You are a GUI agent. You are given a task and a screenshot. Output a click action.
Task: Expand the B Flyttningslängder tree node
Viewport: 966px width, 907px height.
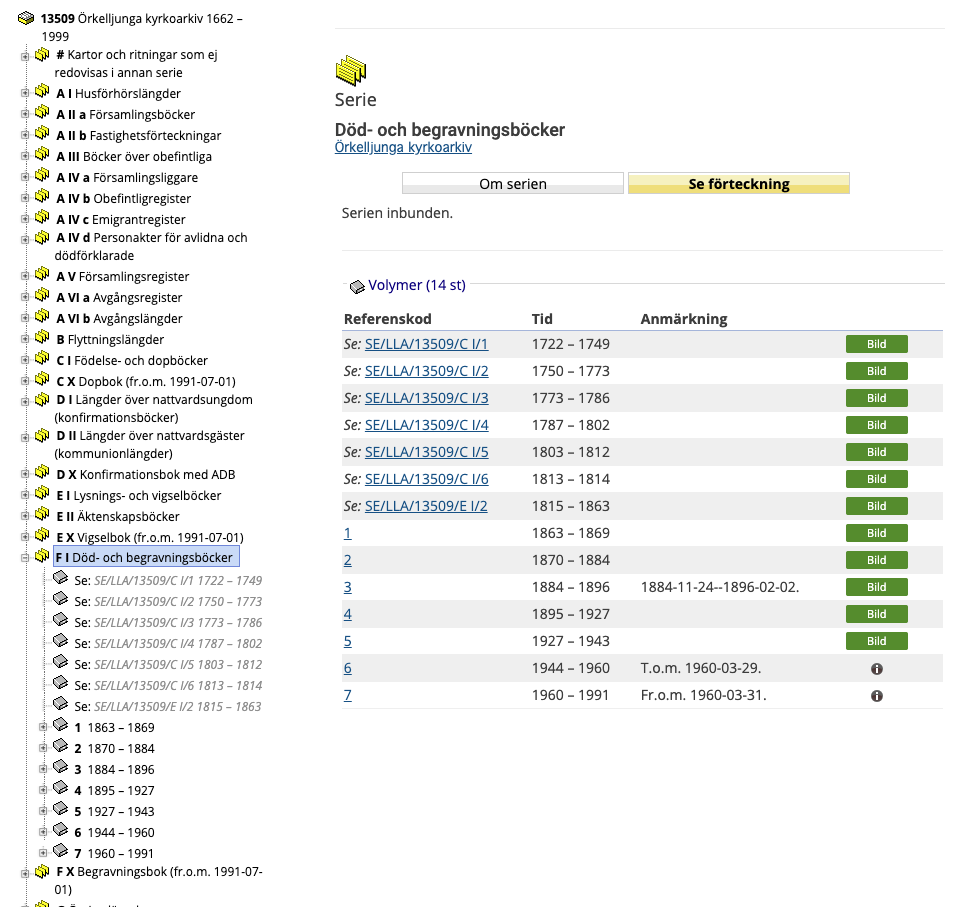coord(25,340)
